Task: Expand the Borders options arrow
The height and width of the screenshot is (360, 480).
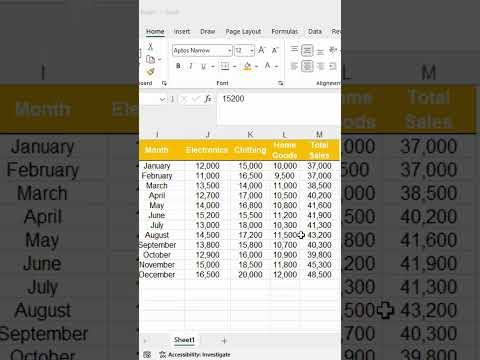Action: point(235,66)
